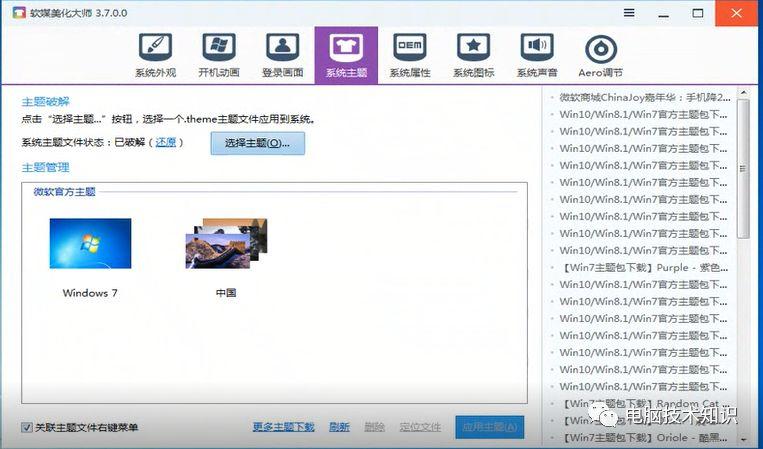Click the 删除 link
This screenshot has width=763, height=449.
tap(374, 427)
